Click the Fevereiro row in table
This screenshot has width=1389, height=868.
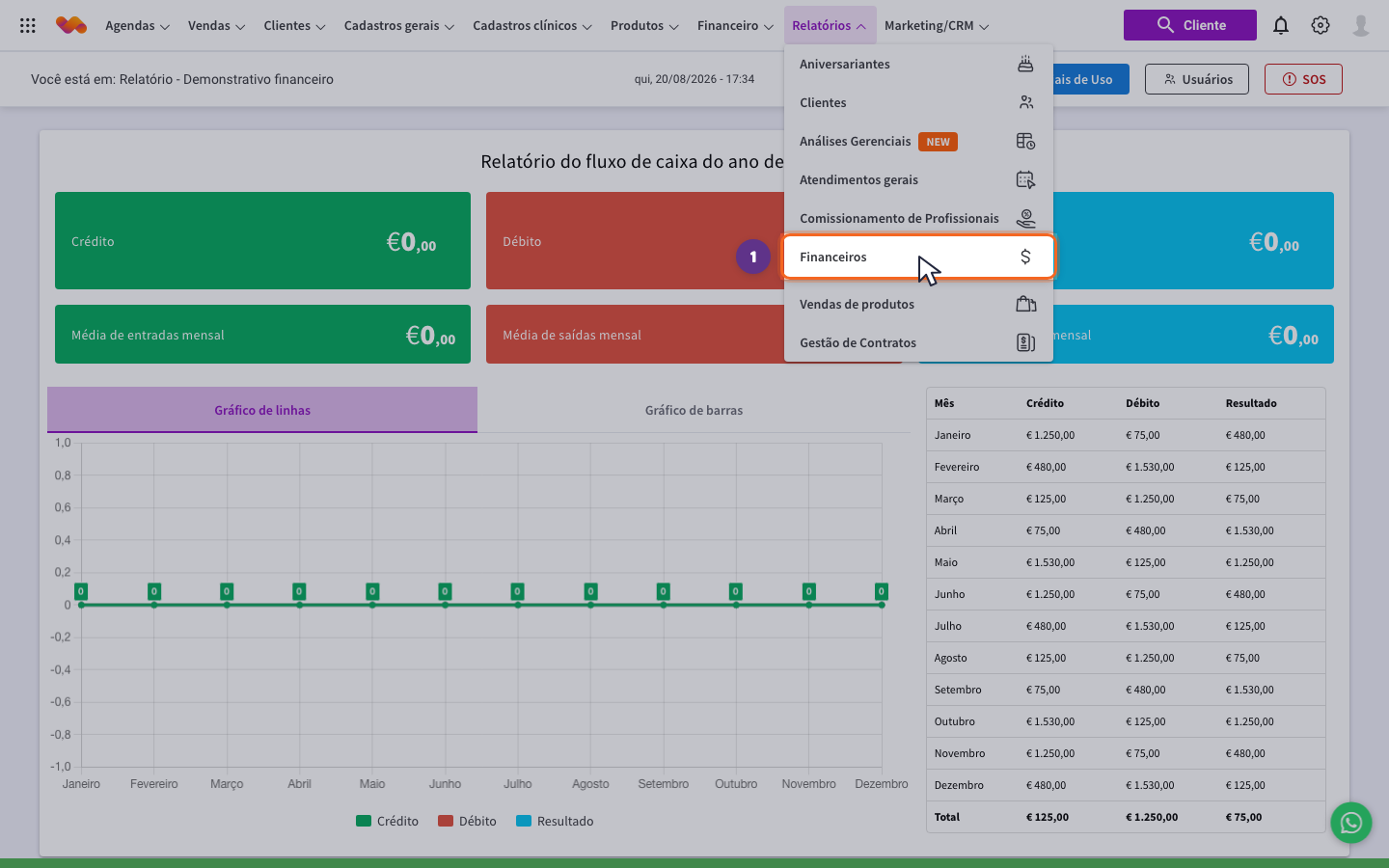point(1126,467)
